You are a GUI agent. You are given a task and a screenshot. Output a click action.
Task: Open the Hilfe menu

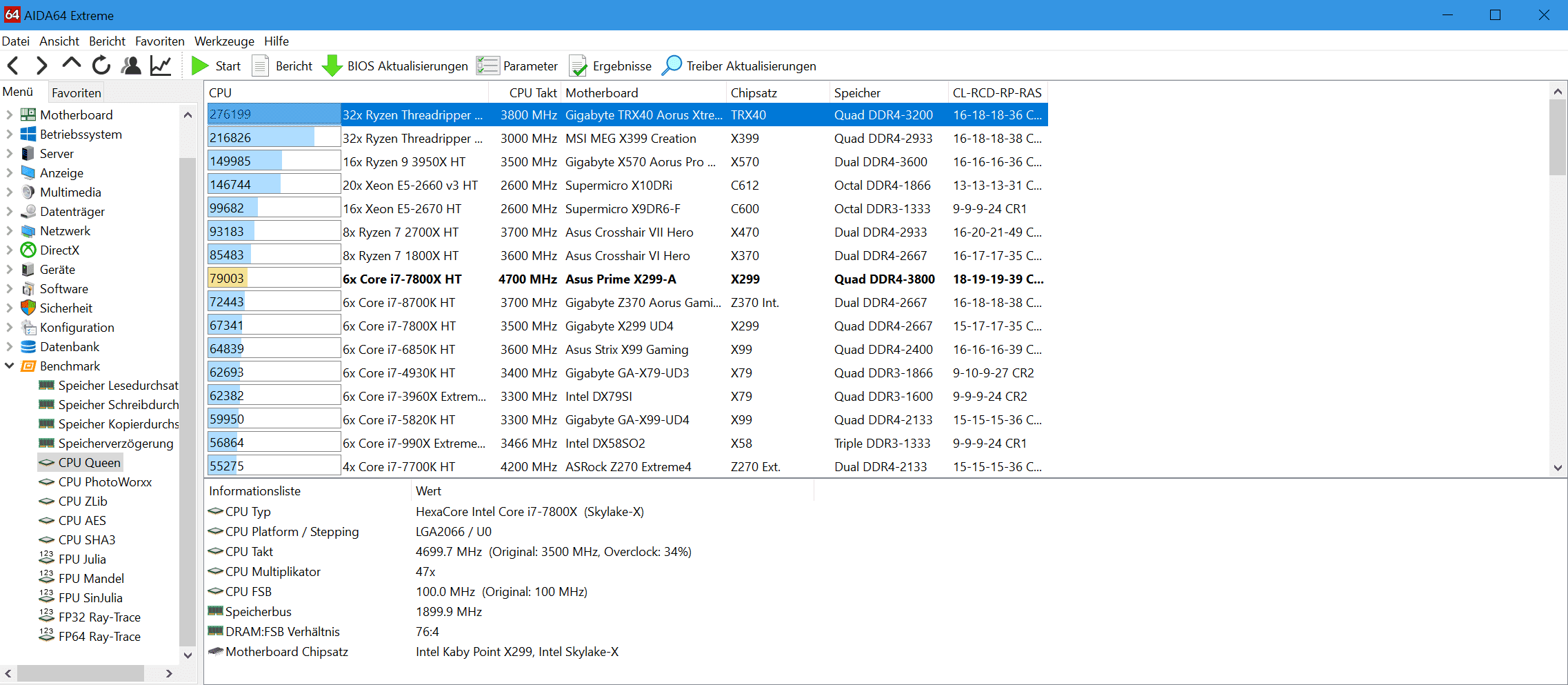pos(277,41)
